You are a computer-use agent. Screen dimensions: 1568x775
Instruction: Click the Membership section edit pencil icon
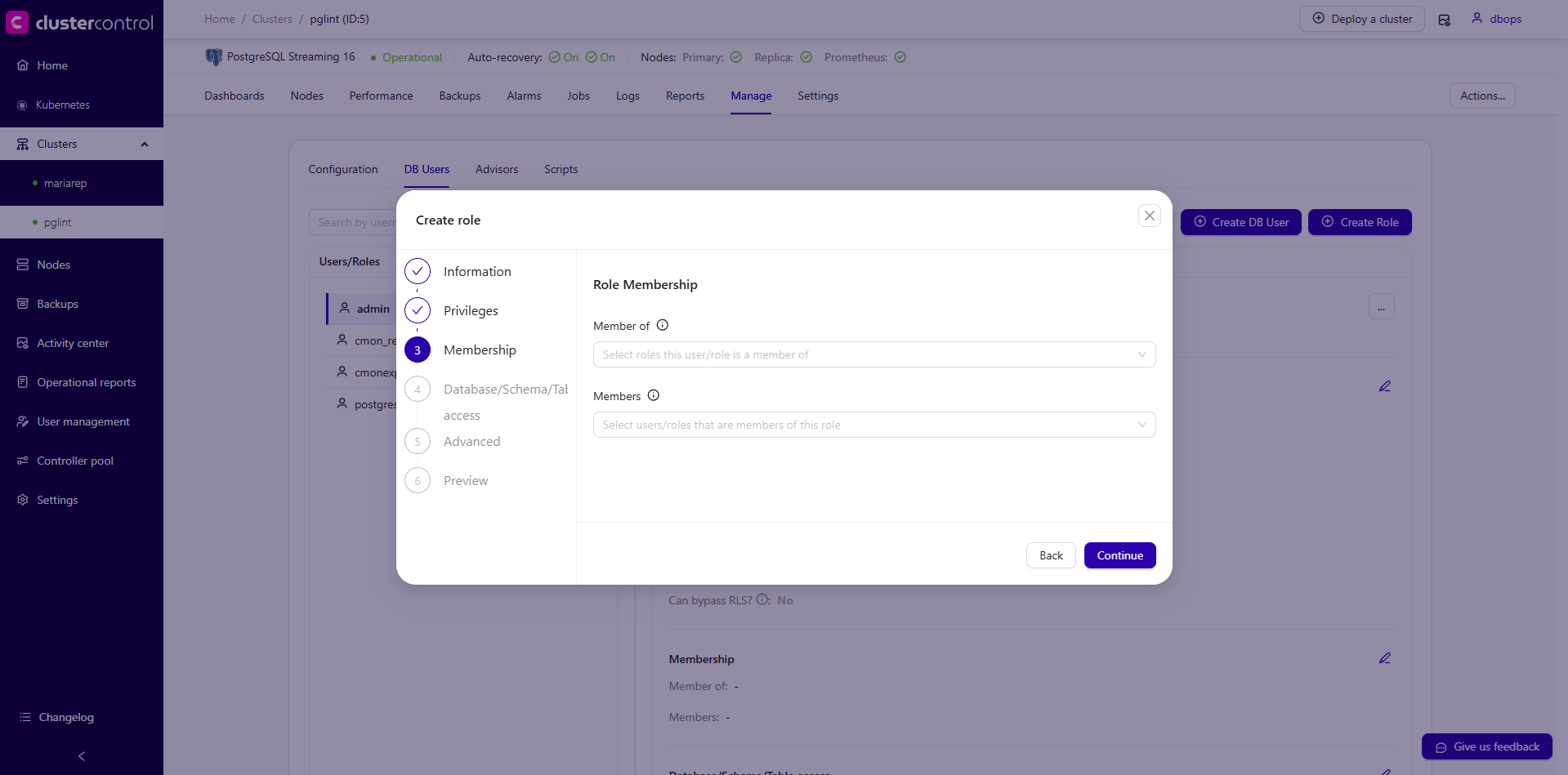coord(1384,658)
